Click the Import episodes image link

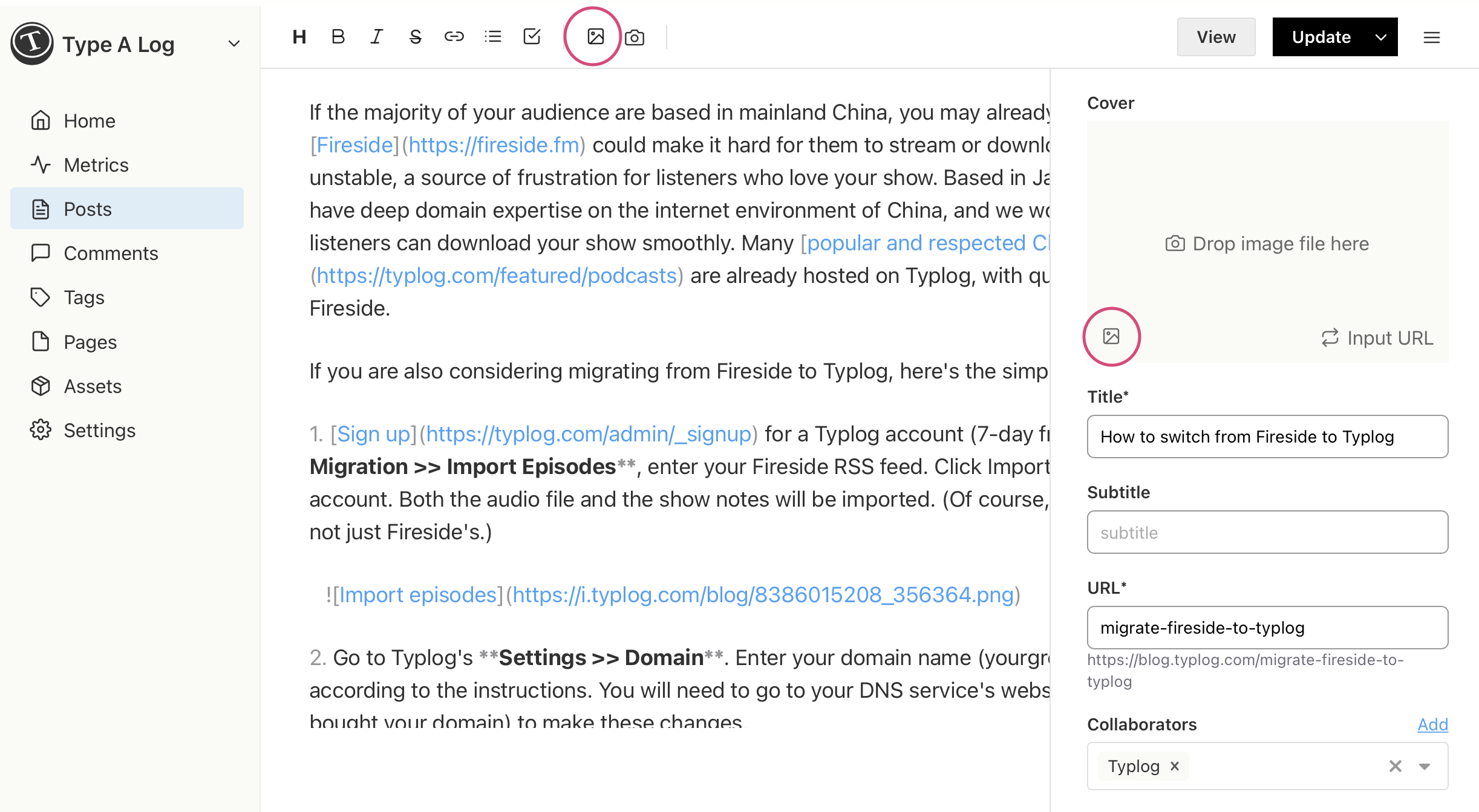(418, 595)
